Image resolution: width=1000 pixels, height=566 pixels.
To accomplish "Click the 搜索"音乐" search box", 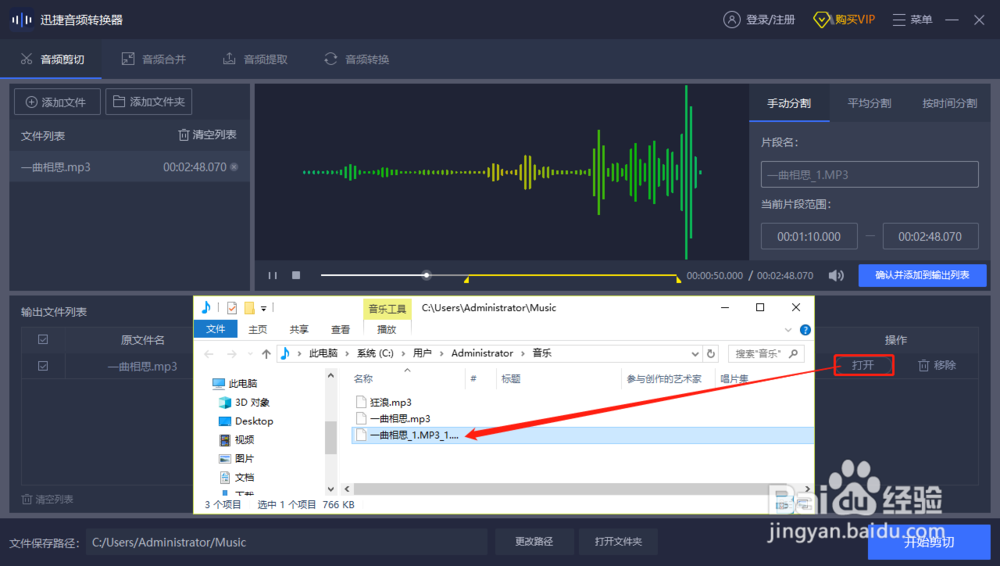I will [766, 354].
